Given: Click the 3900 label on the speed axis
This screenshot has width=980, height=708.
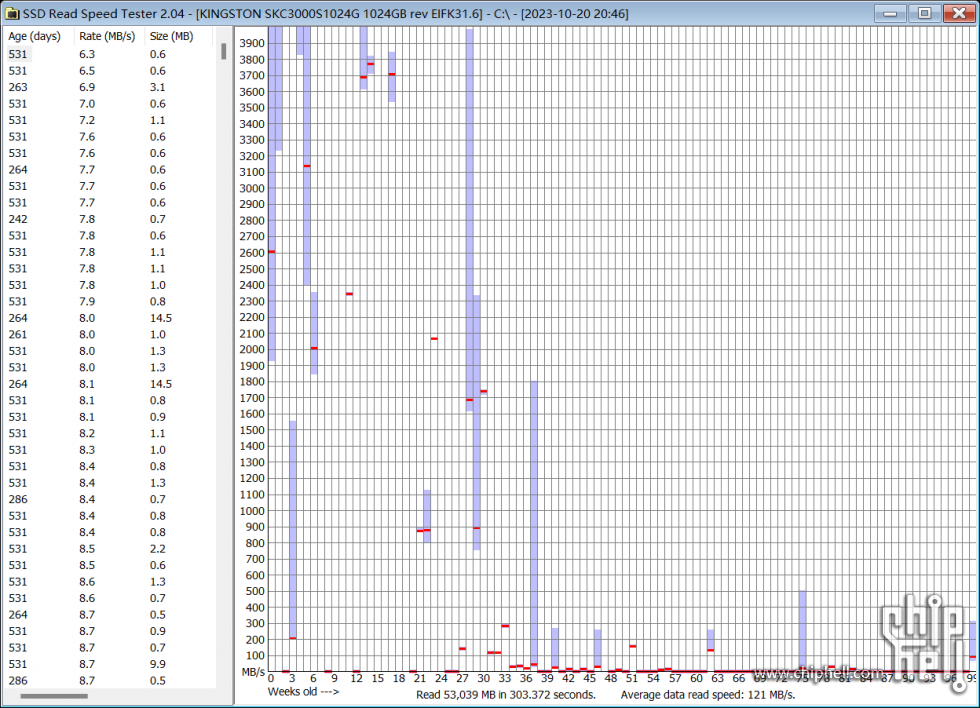Looking at the screenshot, I should click(252, 43).
